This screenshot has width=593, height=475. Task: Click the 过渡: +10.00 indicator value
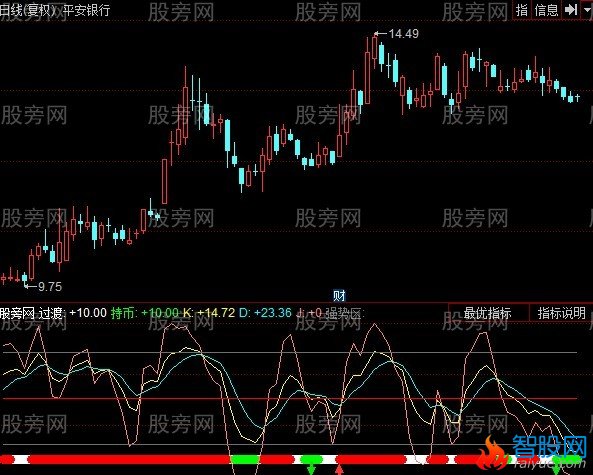(73, 313)
